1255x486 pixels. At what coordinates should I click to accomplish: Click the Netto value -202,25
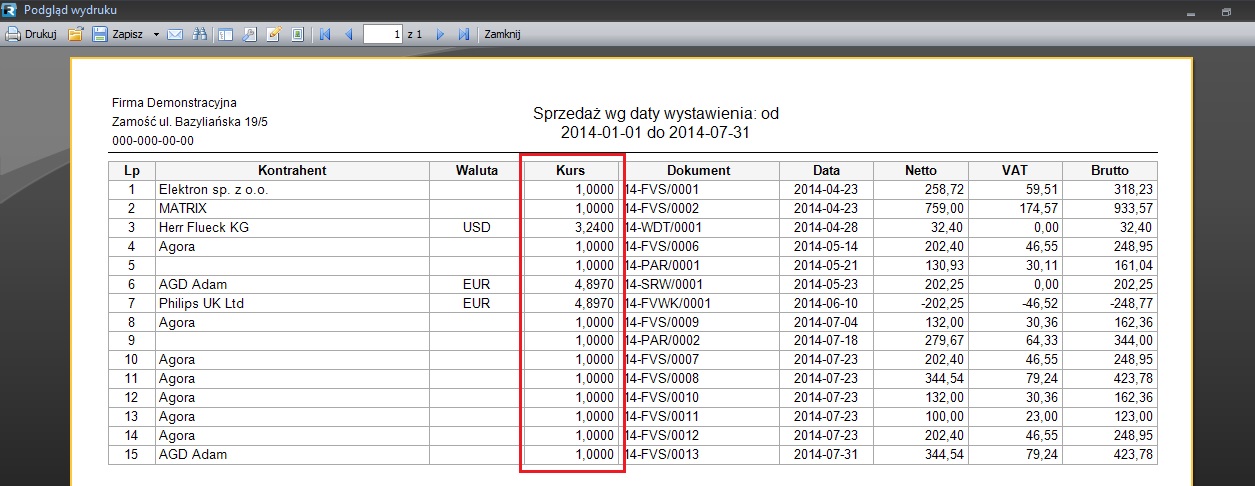coord(921,302)
